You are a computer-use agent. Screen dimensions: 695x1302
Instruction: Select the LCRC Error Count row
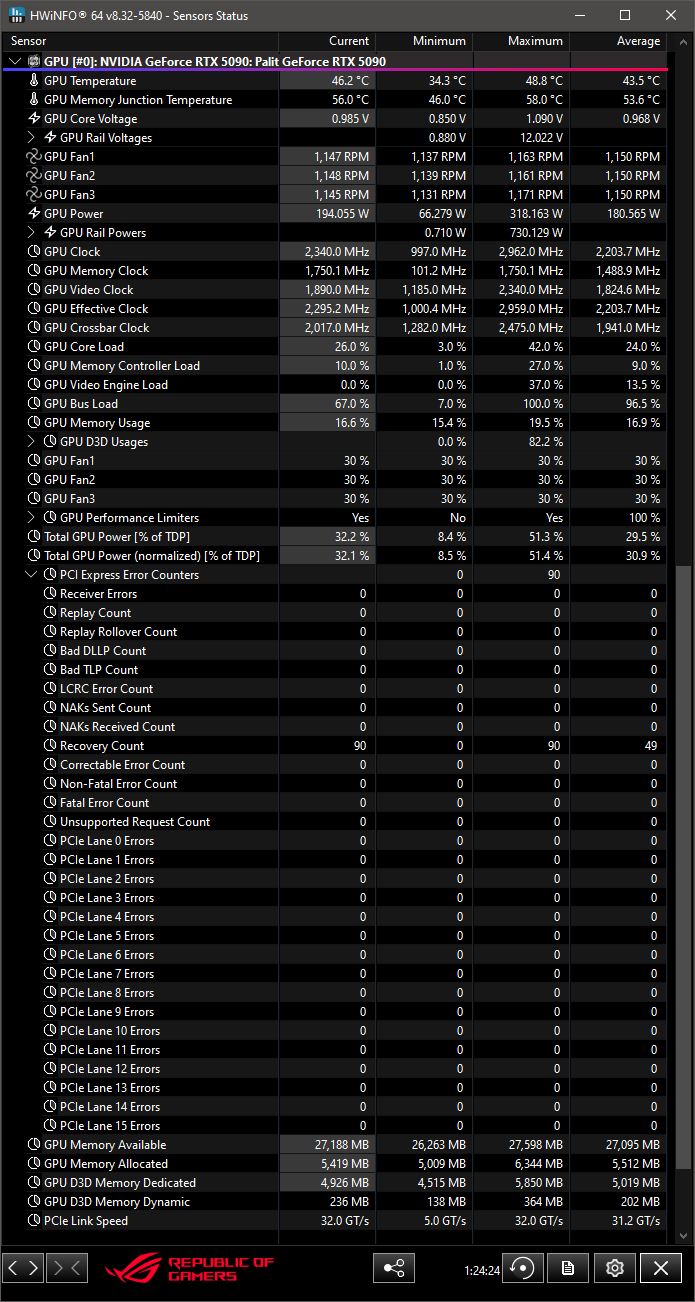(x=334, y=689)
